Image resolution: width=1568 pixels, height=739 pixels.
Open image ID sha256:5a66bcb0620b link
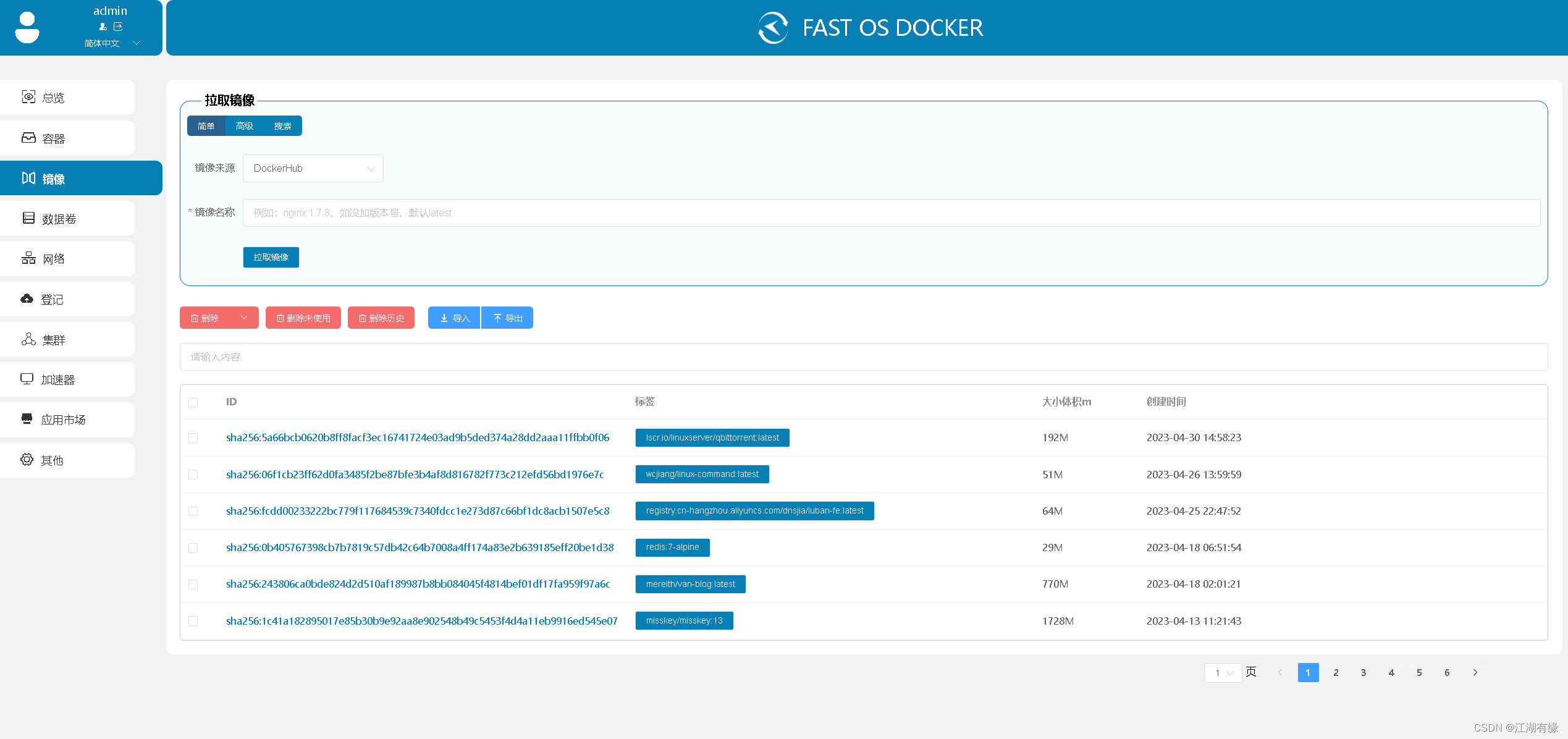[418, 437]
